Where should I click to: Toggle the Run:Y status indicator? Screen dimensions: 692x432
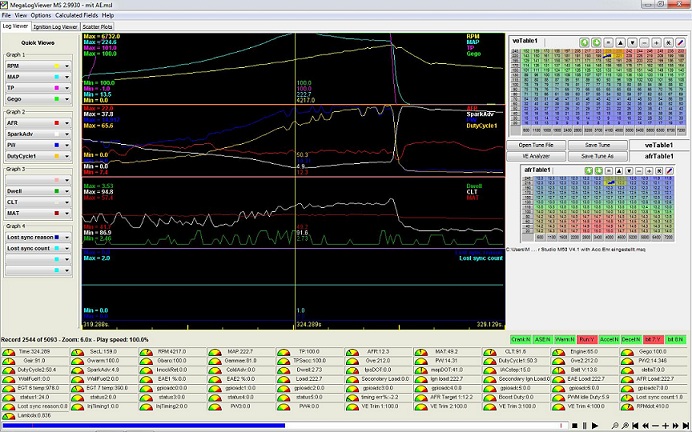(586, 340)
